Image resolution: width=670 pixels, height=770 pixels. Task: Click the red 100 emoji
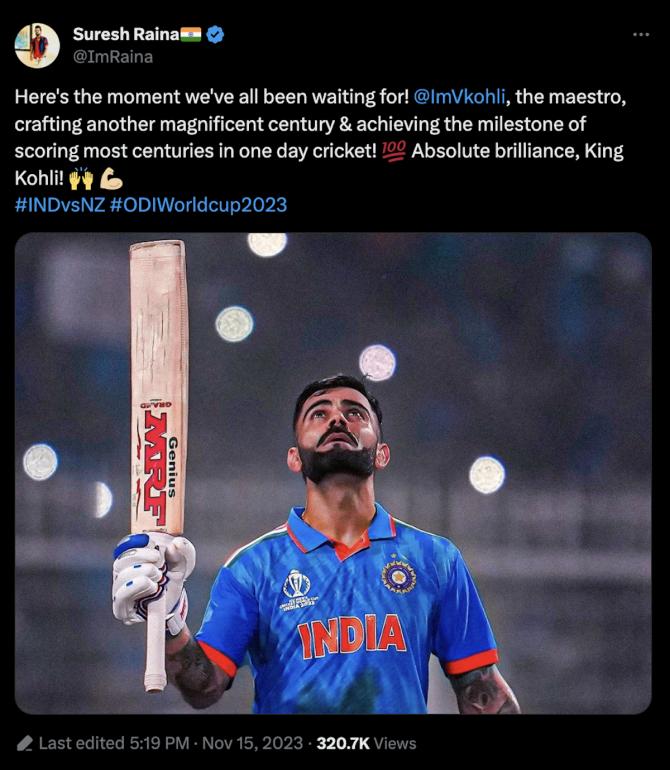394,151
